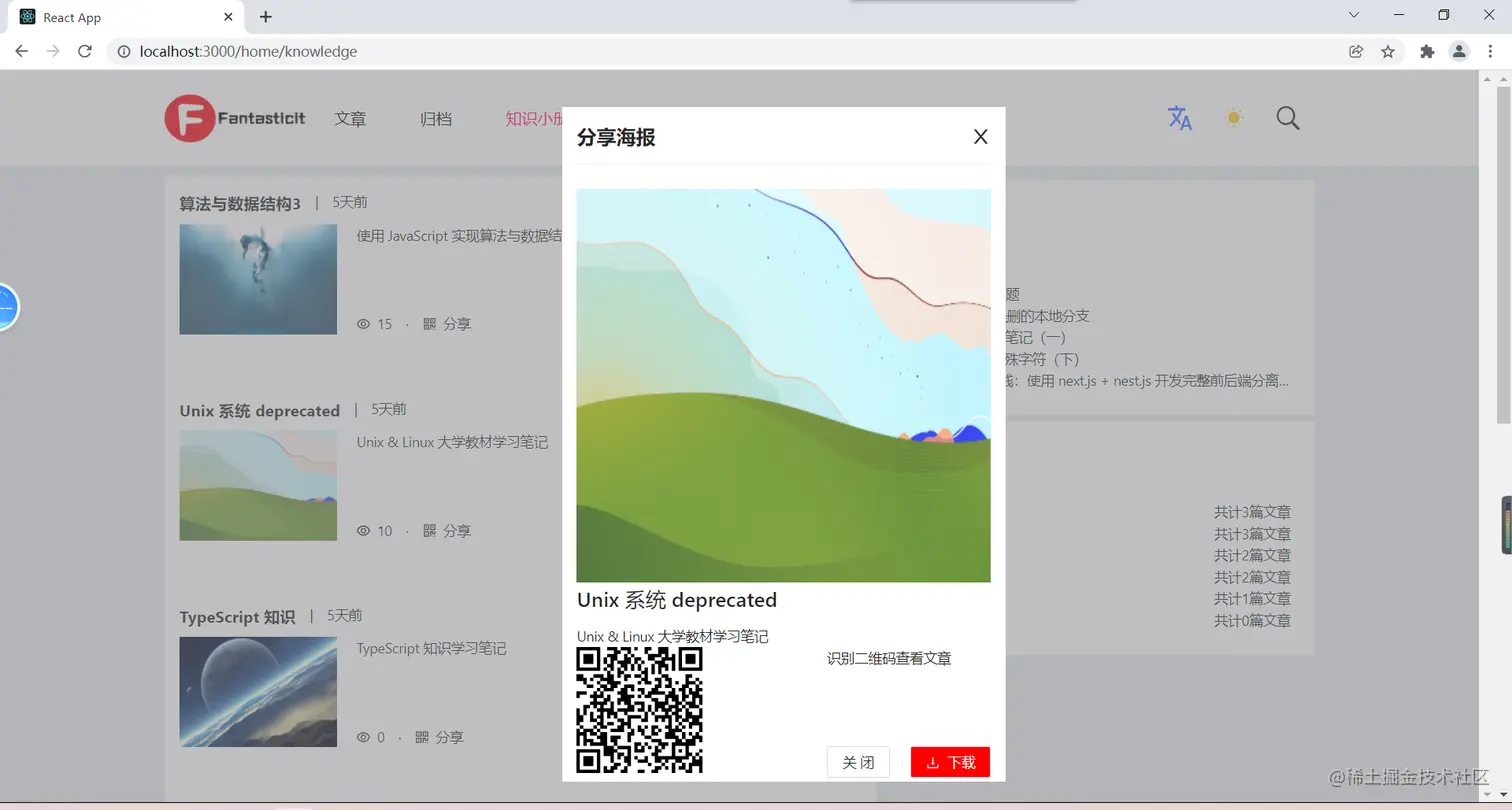Click the 算法与数据结构3 cover thumbnail
The width and height of the screenshot is (1512, 810).
click(x=258, y=279)
